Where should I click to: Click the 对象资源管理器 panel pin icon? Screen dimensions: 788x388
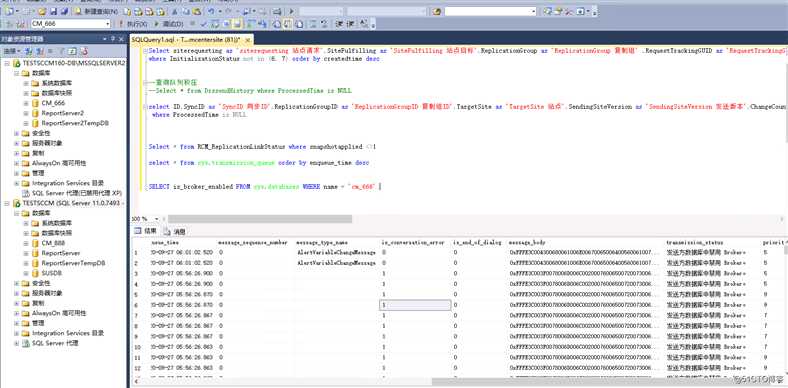(x=113, y=39)
